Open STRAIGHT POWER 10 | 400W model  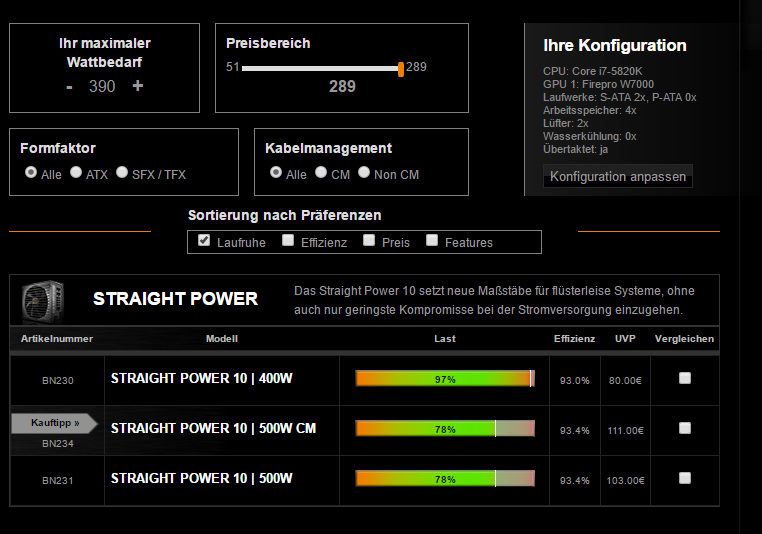202,379
